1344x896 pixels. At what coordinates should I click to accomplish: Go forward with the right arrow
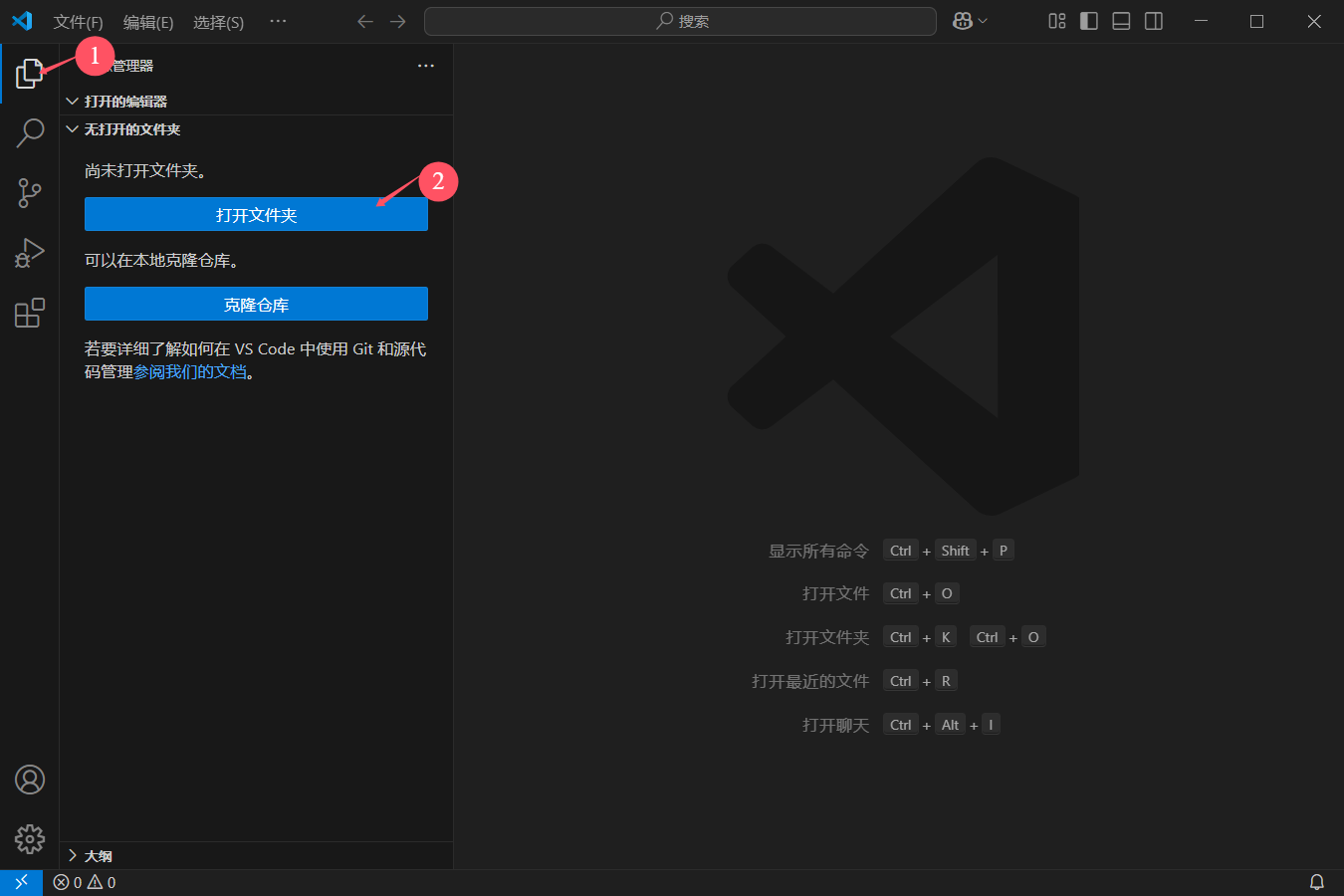398,21
